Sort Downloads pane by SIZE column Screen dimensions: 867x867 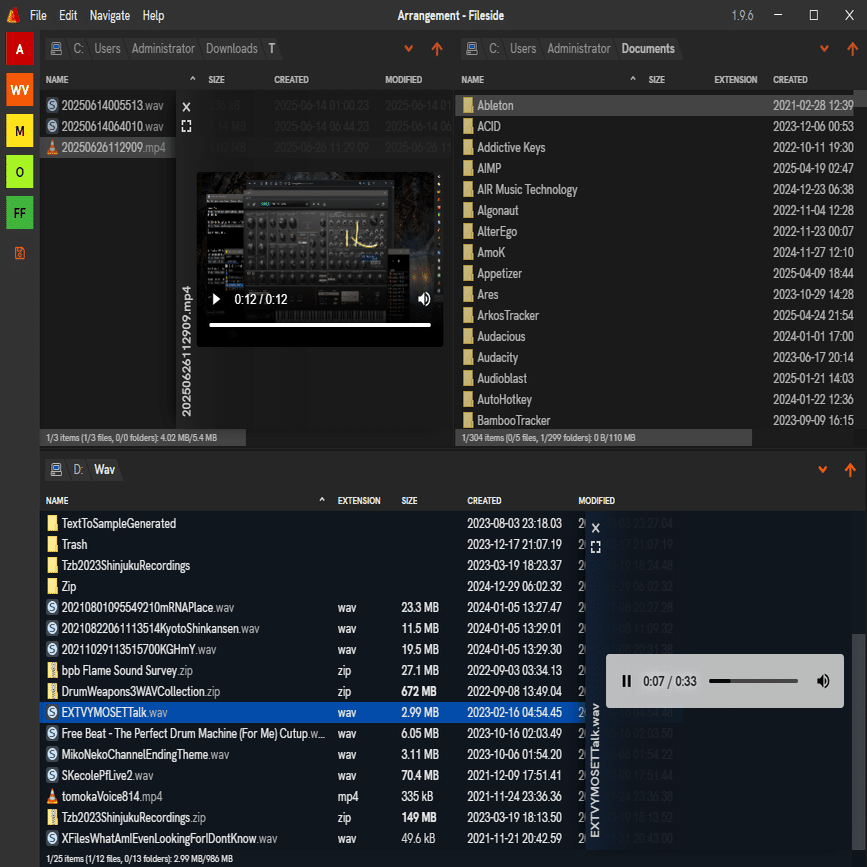coord(216,80)
